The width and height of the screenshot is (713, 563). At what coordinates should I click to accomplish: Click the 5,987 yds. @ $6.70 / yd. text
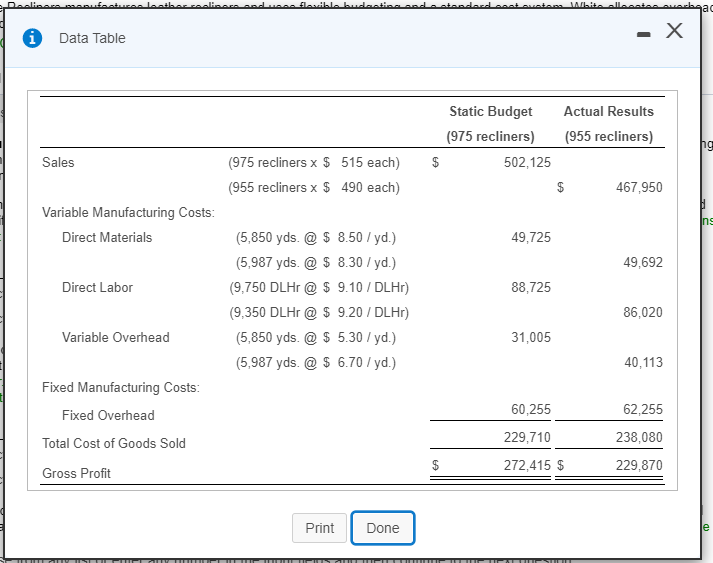pos(316,362)
